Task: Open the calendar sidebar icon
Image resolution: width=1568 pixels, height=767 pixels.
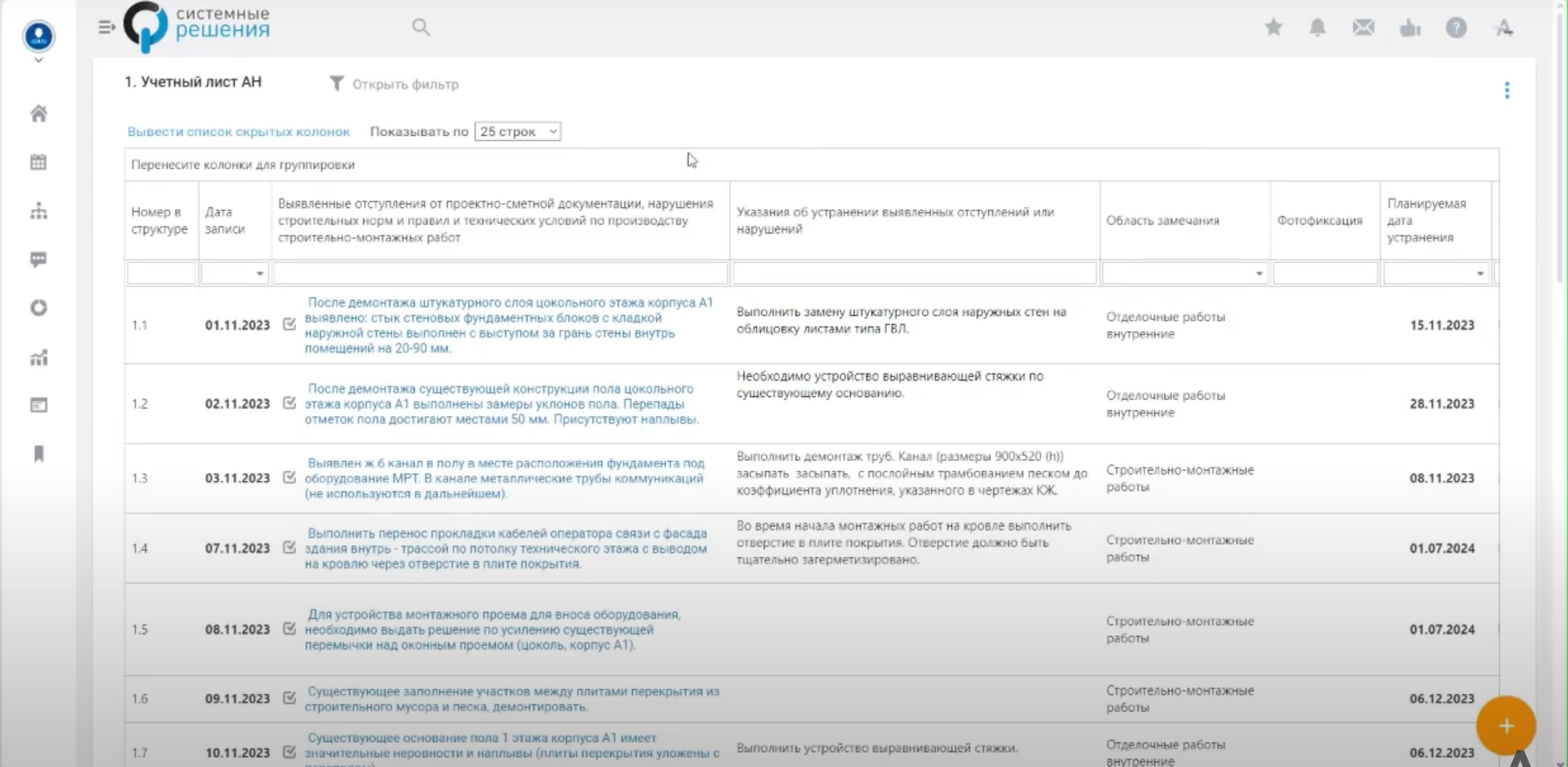Action: point(38,162)
